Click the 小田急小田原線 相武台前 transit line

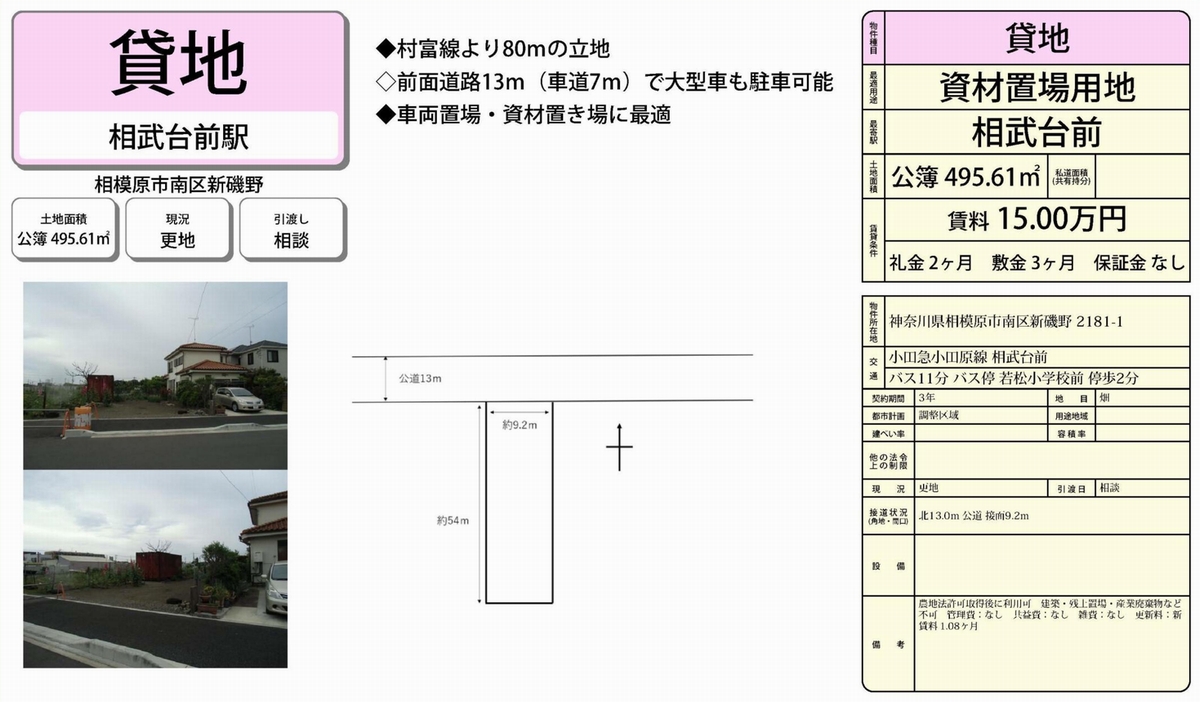(969, 357)
